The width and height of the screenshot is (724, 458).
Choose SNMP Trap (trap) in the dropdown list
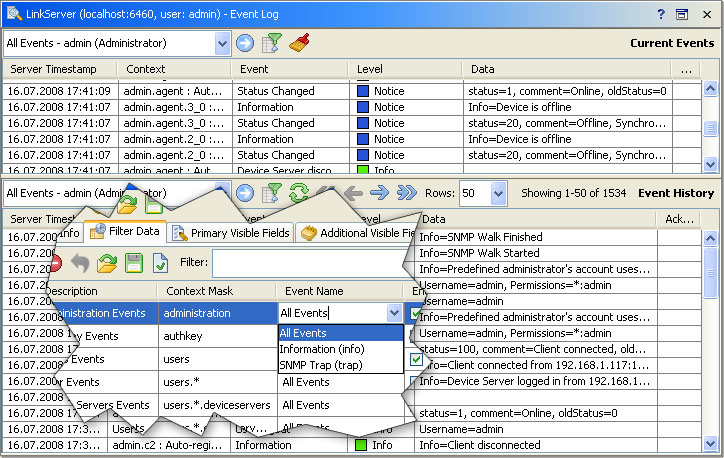point(341,365)
